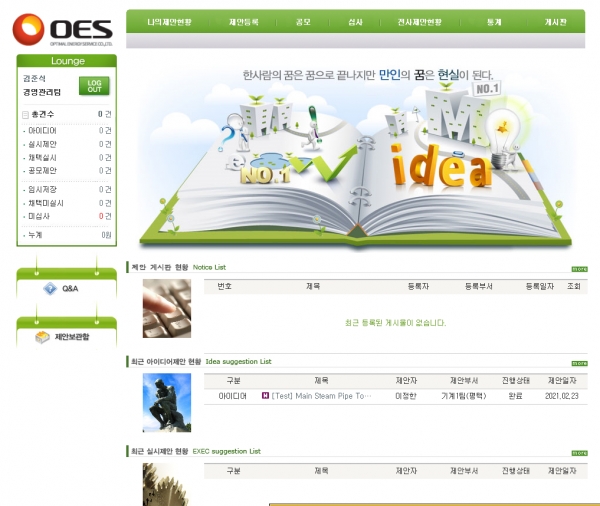Open the 통계 menu

[494, 21]
